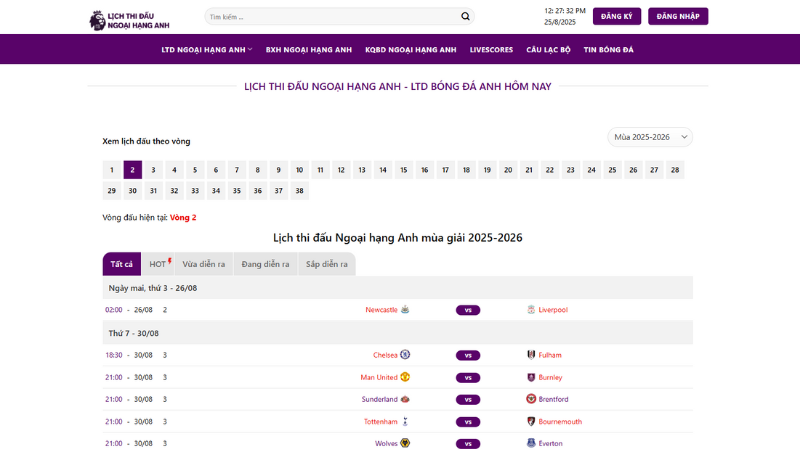Open the Livescores menu item
The image size is (800, 450).
(x=491, y=49)
